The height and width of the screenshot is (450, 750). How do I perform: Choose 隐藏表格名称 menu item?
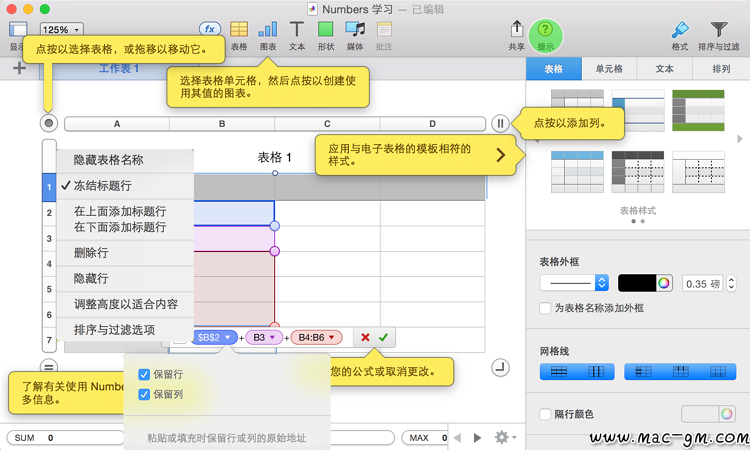[125, 160]
